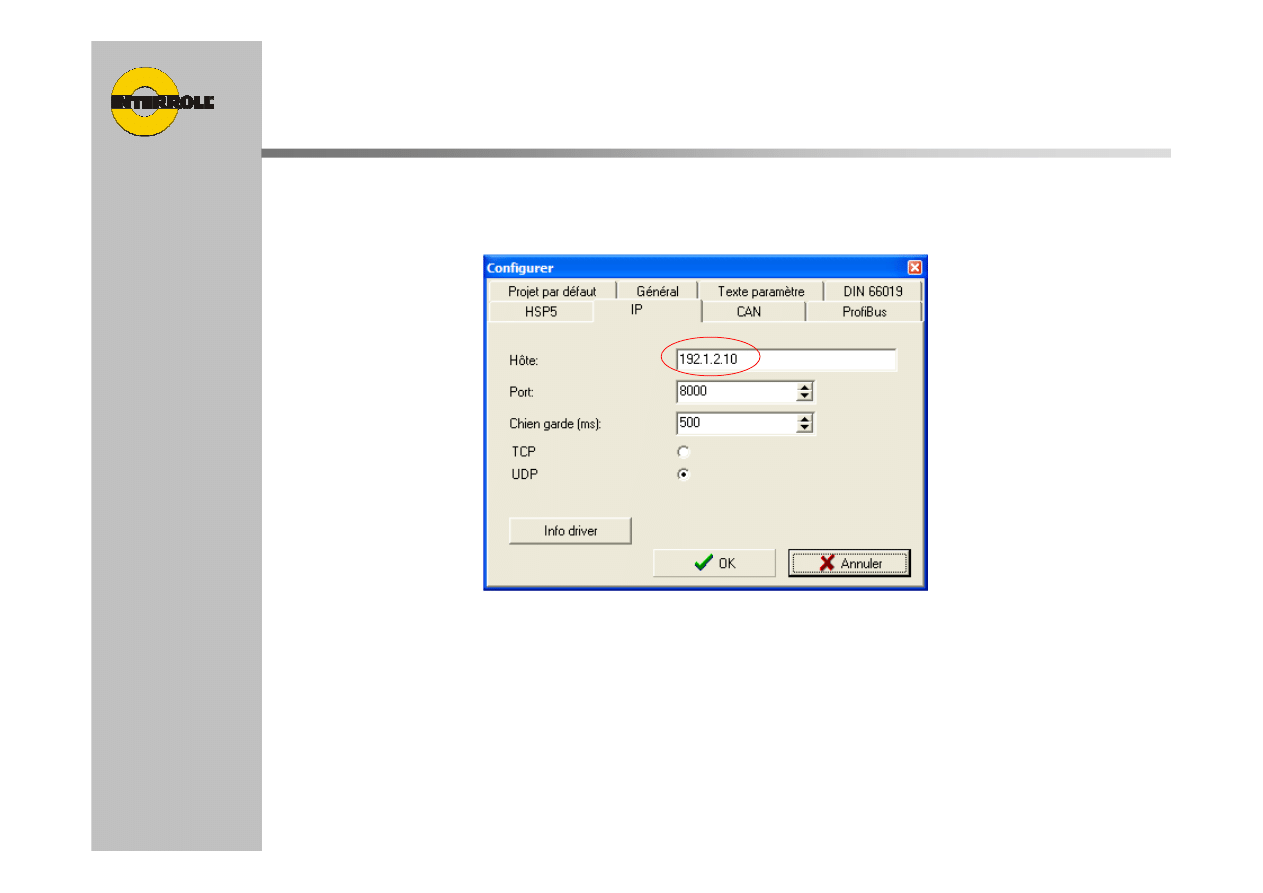Close the Configurer dialog window
The image size is (1263, 893).
[914, 268]
